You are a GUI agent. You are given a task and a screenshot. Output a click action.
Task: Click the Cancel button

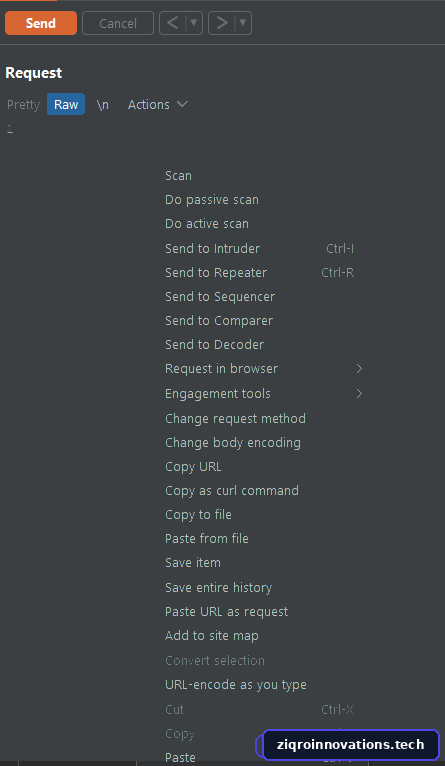tap(118, 23)
